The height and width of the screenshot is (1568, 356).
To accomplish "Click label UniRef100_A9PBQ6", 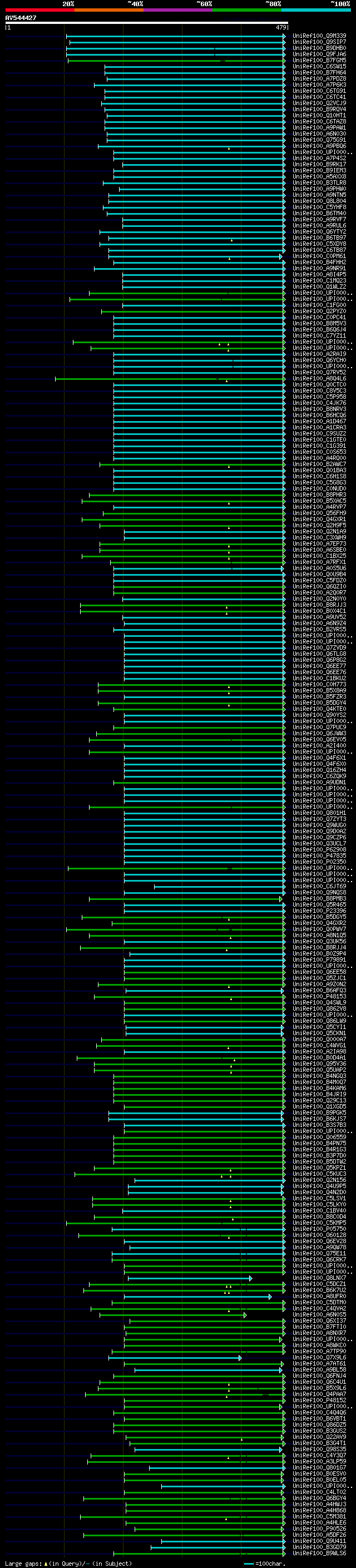I will click(319, 146).
